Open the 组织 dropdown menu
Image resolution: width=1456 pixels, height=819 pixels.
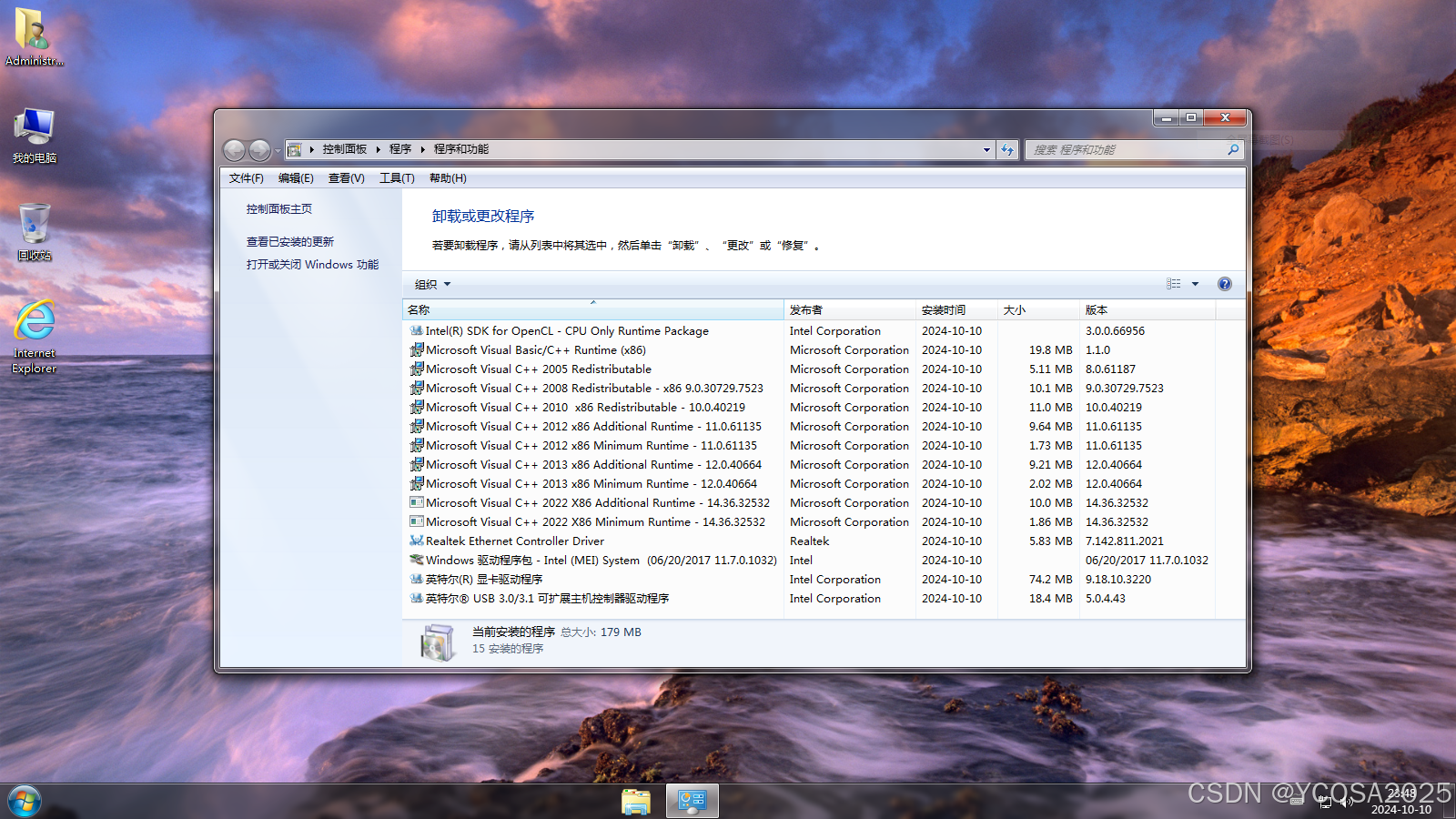(432, 285)
